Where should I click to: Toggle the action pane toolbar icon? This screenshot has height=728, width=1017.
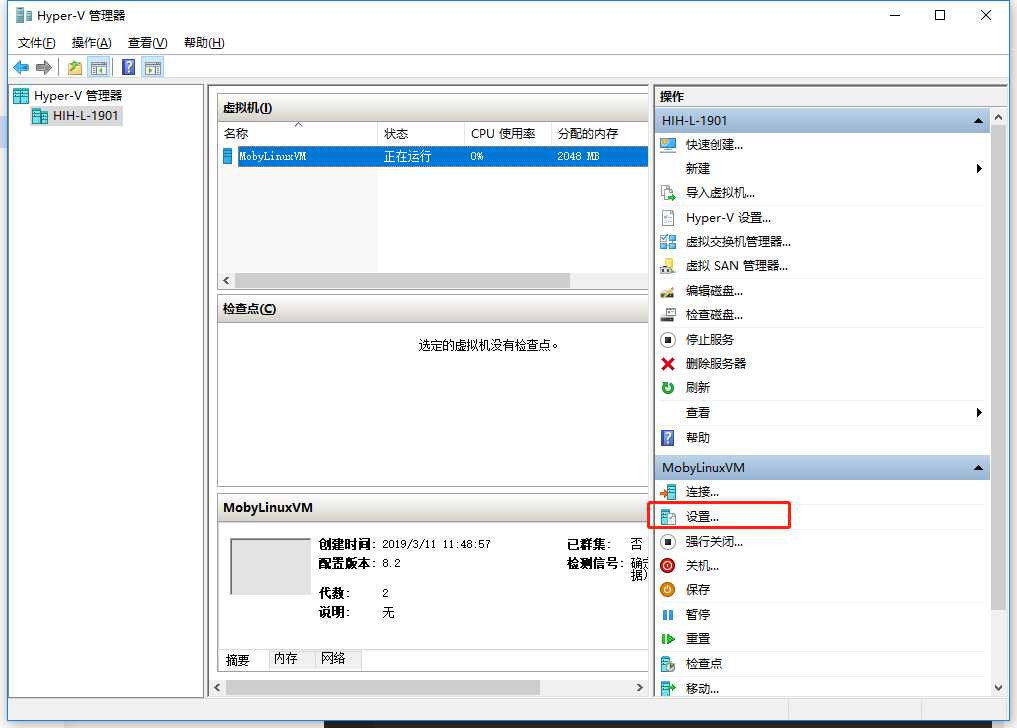[x=152, y=67]
